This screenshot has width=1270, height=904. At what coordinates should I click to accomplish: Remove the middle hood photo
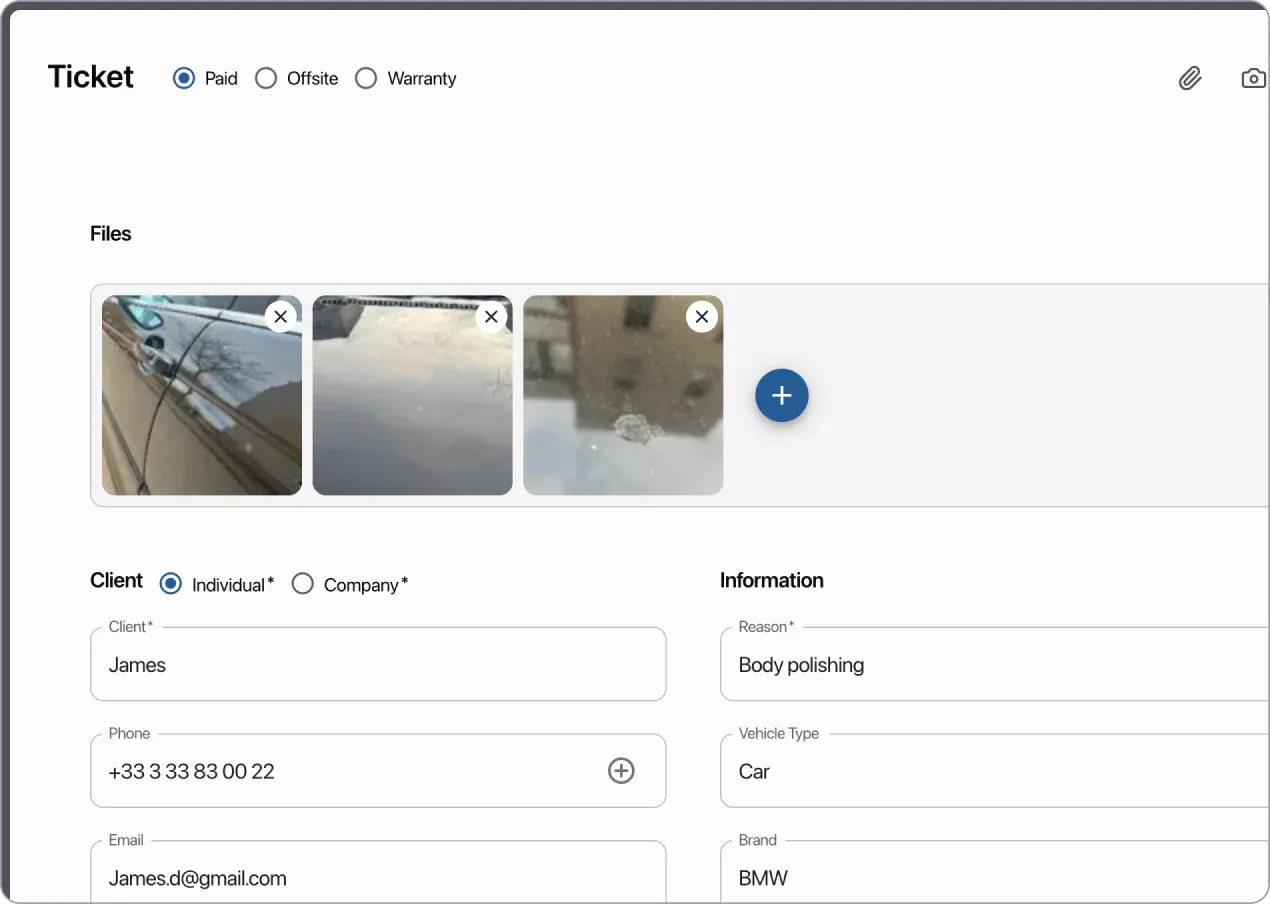pyautogui.click(x=491, y=316)
